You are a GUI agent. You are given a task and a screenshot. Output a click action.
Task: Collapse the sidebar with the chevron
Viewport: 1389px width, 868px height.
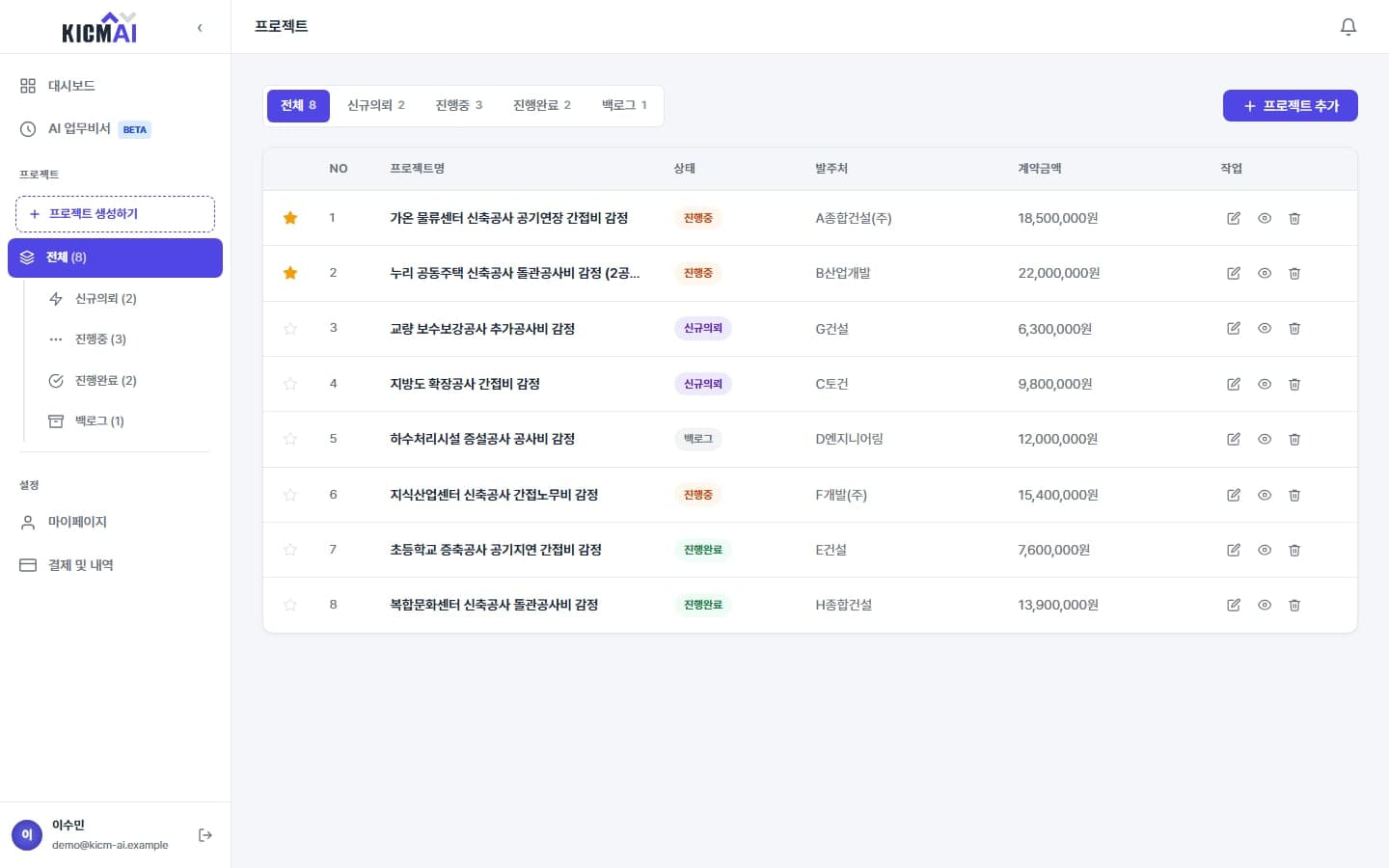pos(200,27)
